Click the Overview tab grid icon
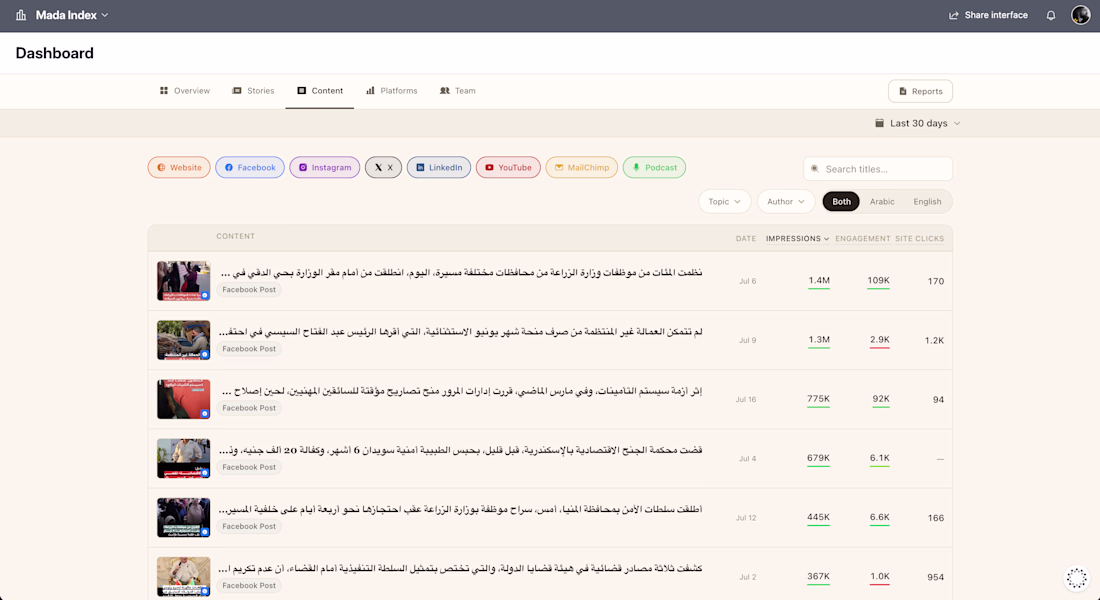Image resolution: width=1100 pixels, height=600 pixels. (x=163, y=91)
